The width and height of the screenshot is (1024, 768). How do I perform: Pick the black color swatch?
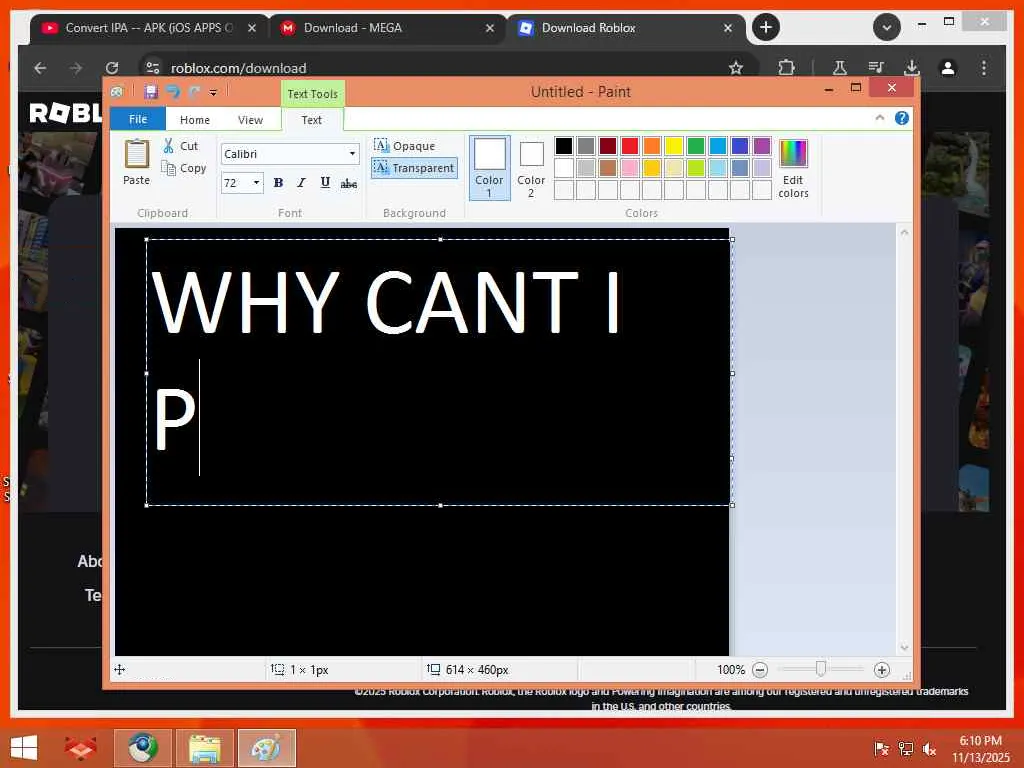[x=564, y=146]
